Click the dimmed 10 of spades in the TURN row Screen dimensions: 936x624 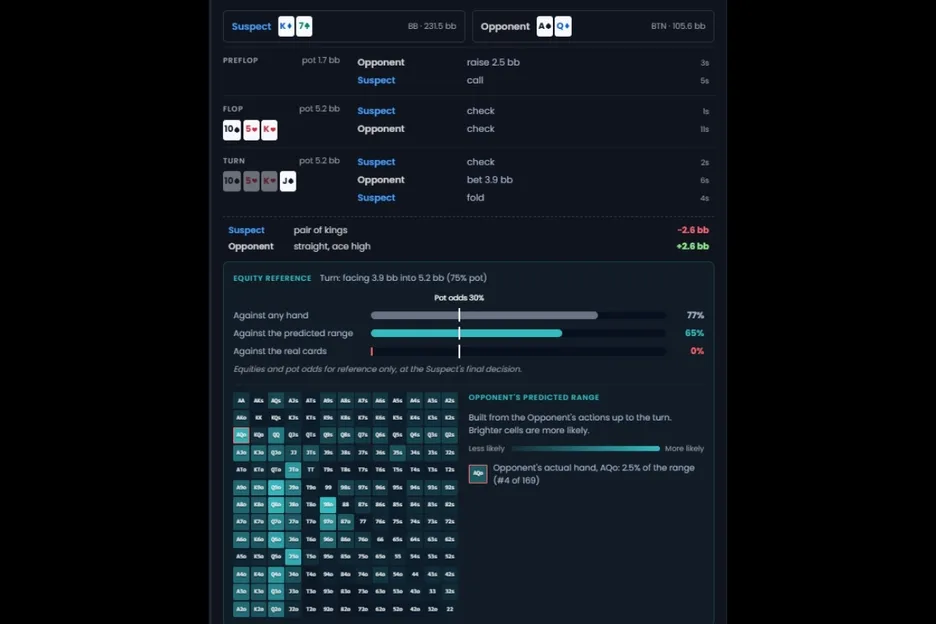(232, 181)
